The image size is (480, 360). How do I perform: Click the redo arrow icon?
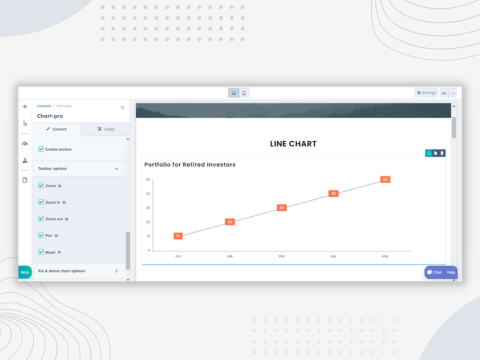coord(453,93)
